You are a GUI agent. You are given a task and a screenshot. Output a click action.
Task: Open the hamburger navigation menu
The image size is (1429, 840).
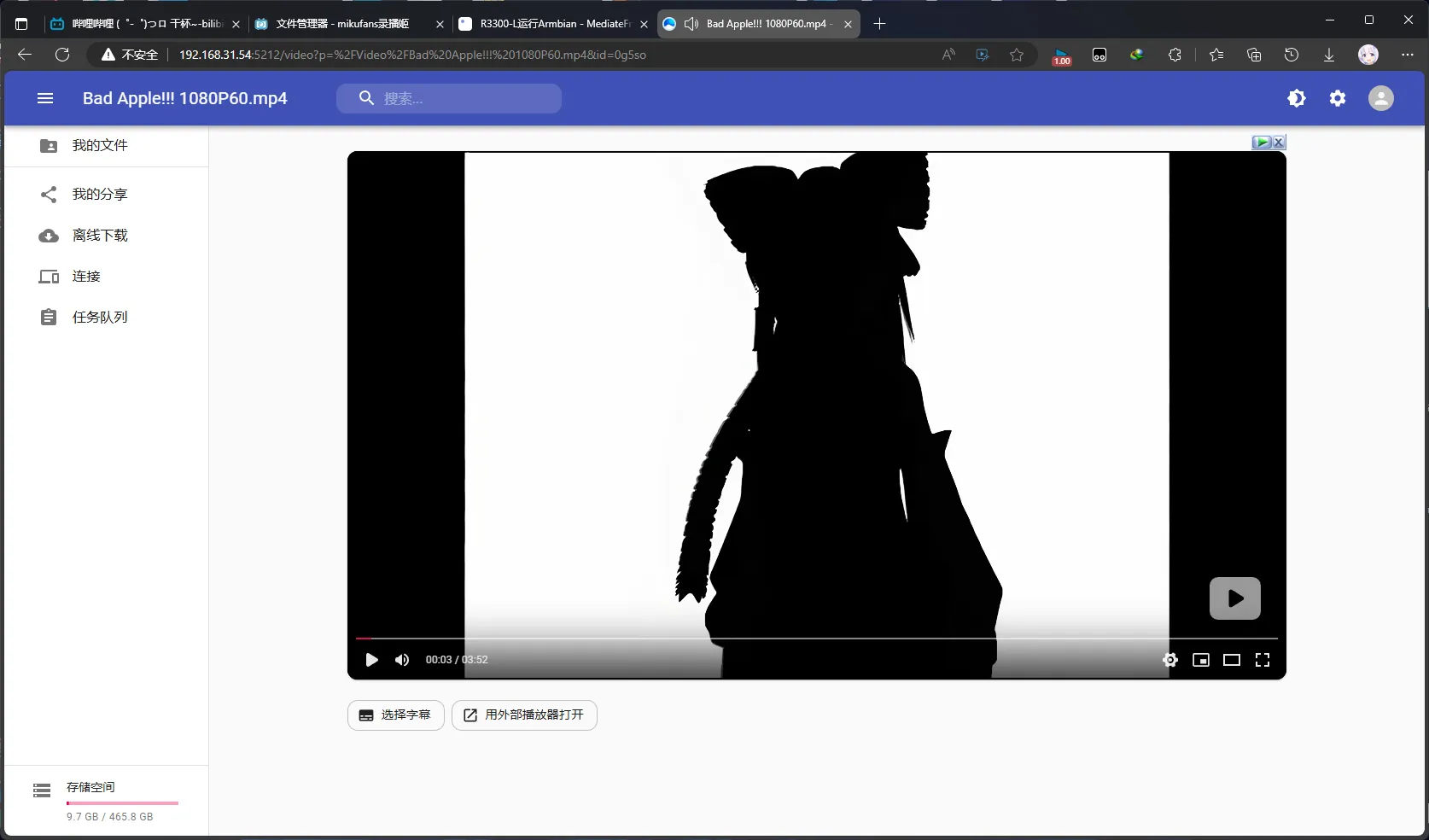(x=45, y=98)
